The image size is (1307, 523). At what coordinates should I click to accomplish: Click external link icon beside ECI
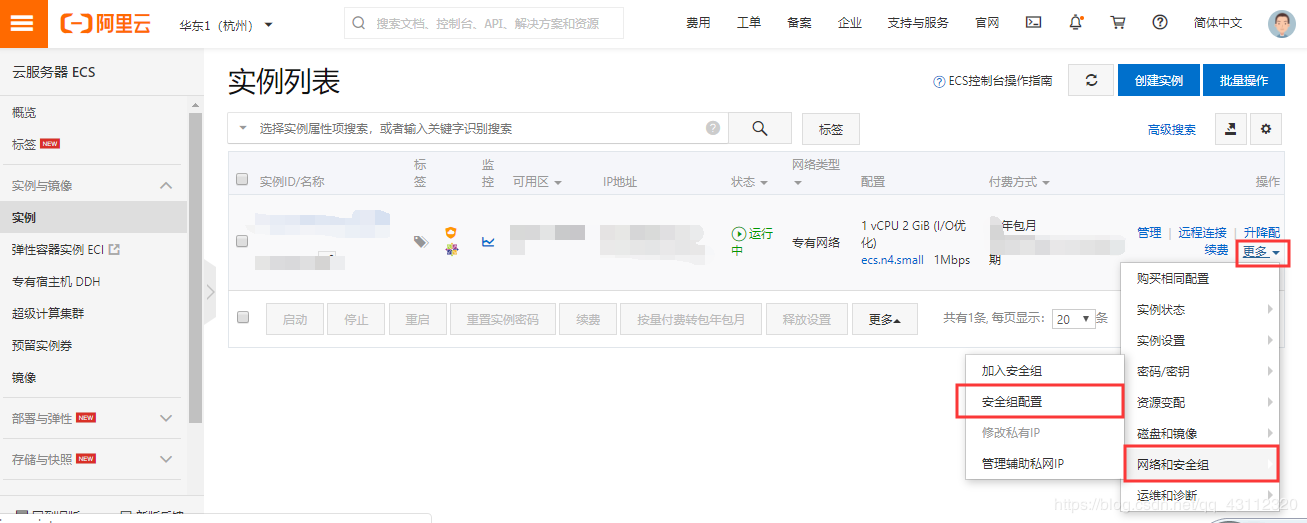114,249
